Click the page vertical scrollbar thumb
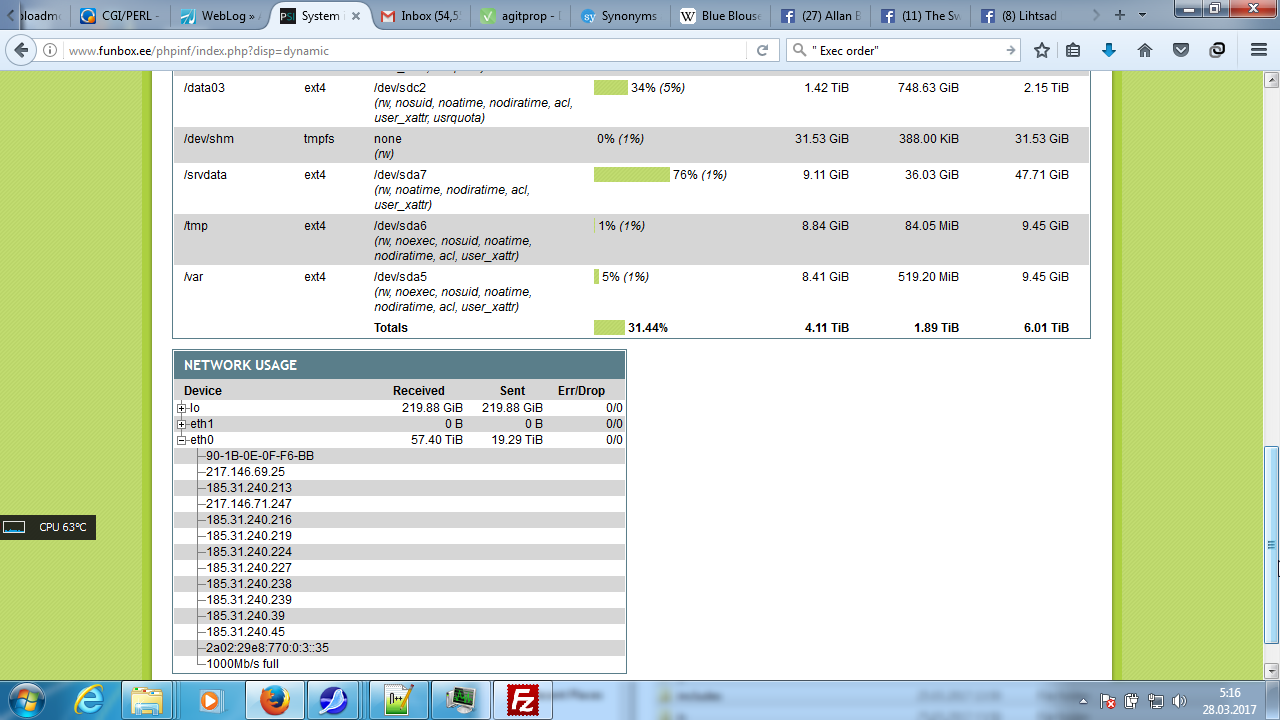The image size is (1280, 720). 1272,545
